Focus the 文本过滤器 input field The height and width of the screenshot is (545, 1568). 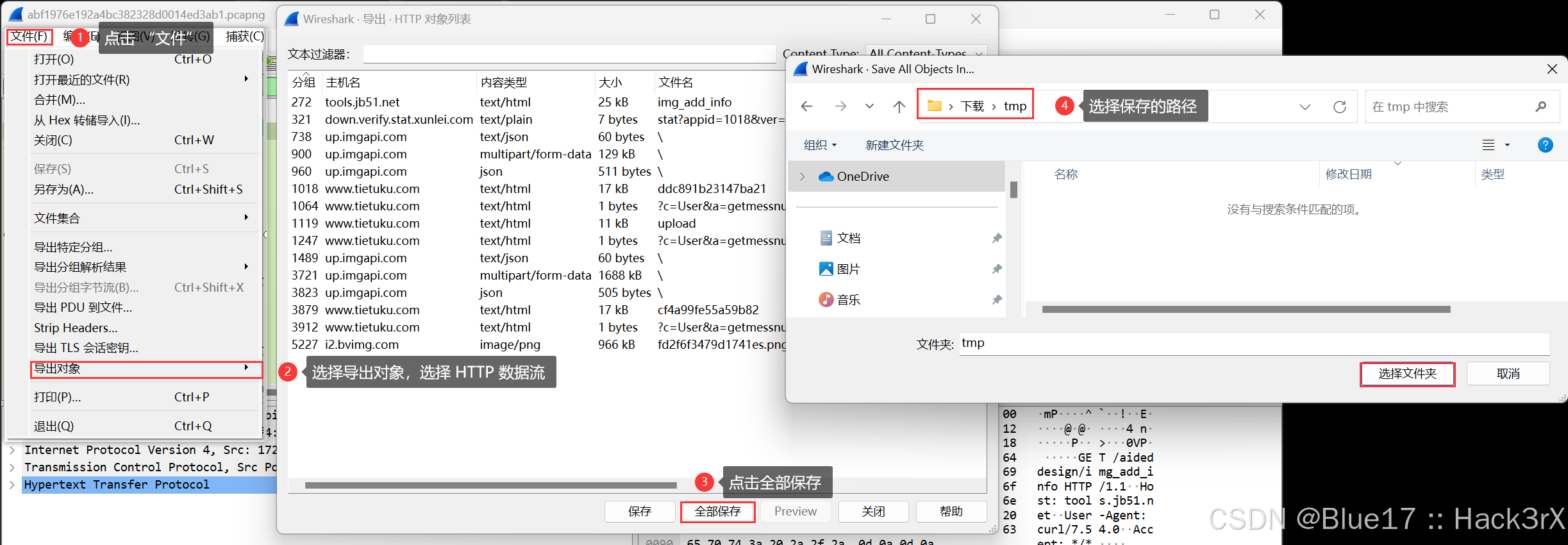click(x=569, y=54)
